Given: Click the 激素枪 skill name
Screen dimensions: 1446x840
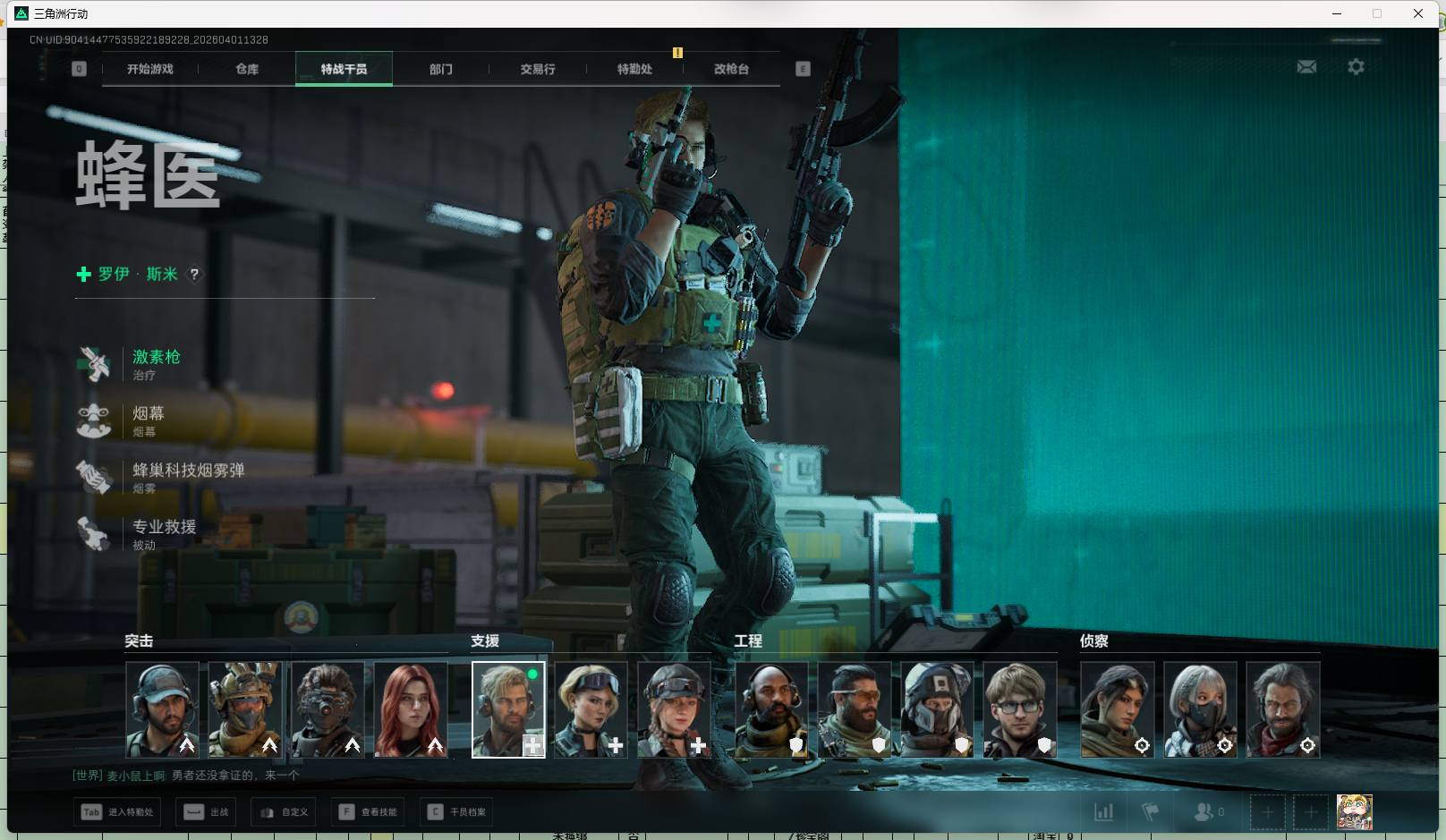Looking at the screenshot, I should [x=157, y=357].
